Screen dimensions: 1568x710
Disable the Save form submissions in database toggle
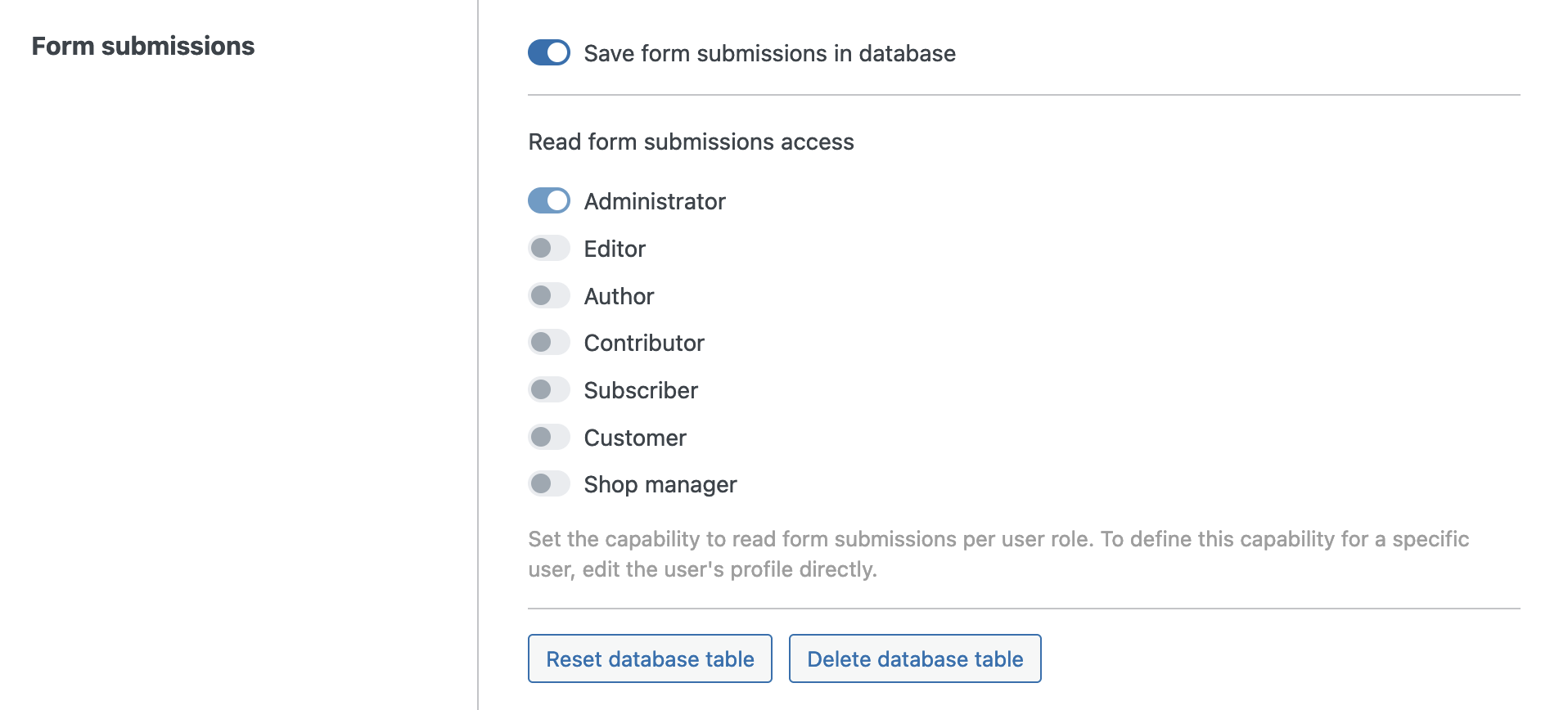pos(548,53)
